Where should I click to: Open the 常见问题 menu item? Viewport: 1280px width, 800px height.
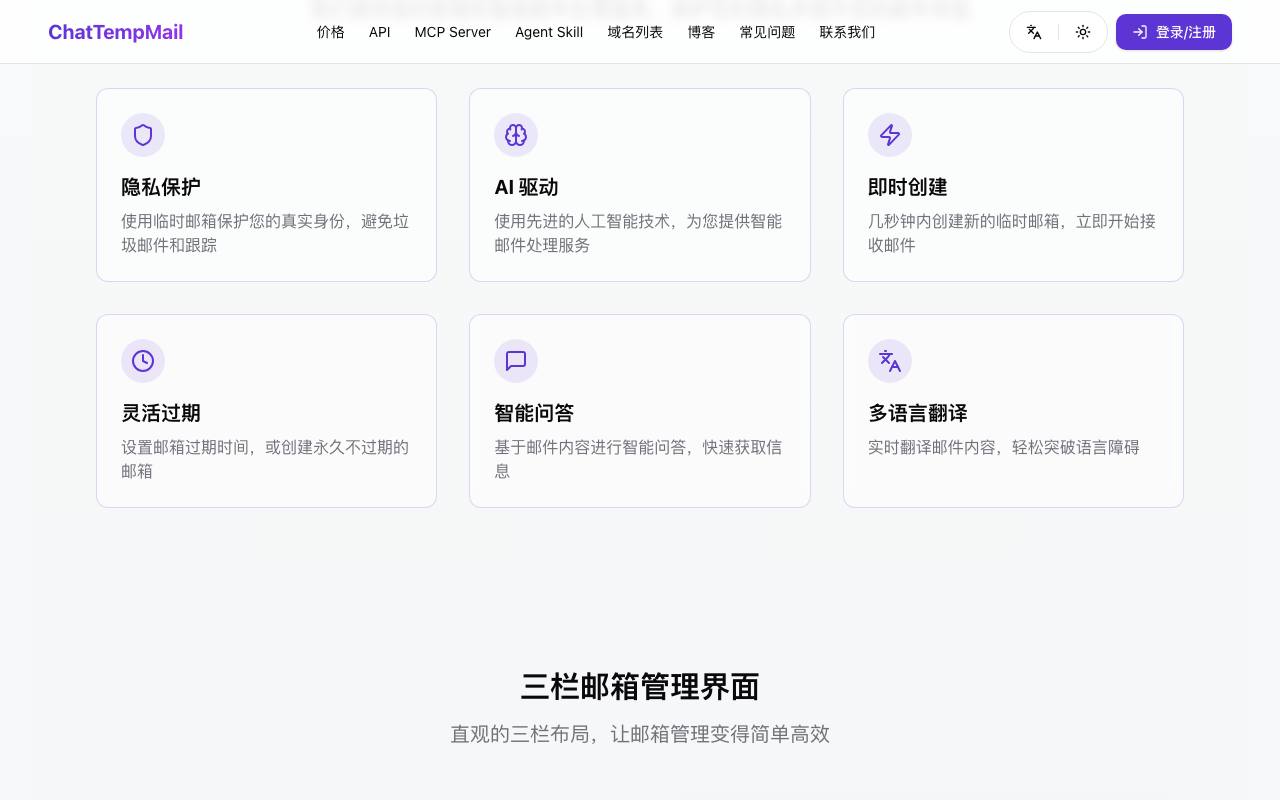pos(767,32)
